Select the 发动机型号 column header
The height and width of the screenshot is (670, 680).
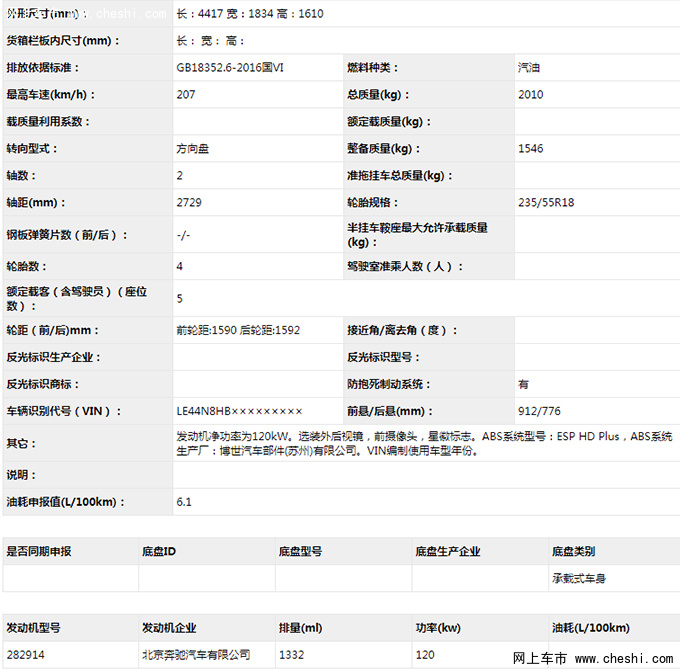(33, 628)
